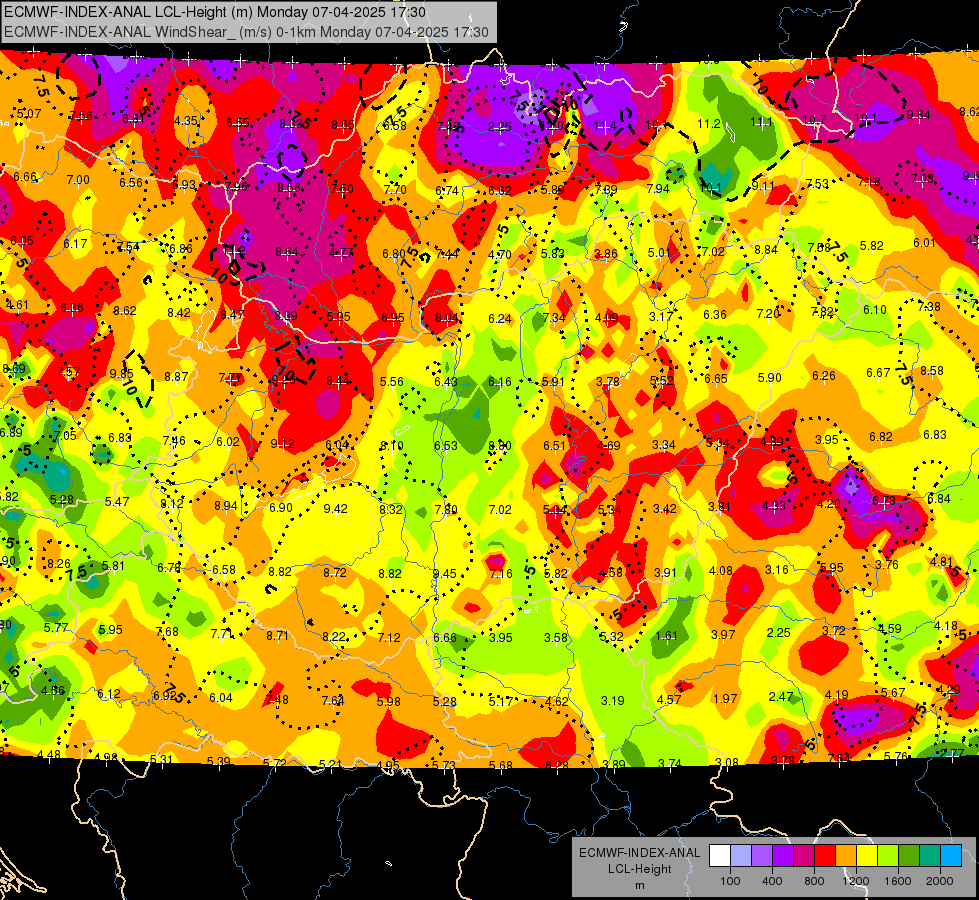Click the sky blue legend swatch after the 2000 tick

click(x=951, y=856)
